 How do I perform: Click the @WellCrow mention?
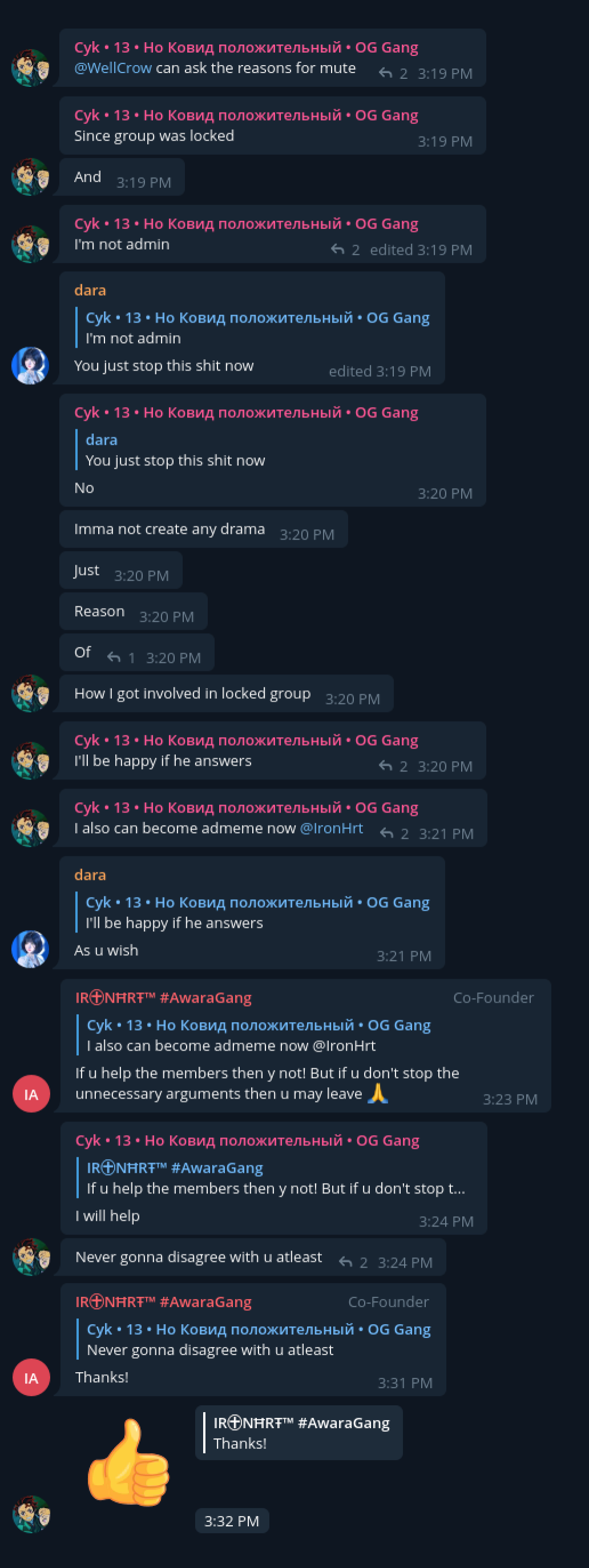coord(113,68)
